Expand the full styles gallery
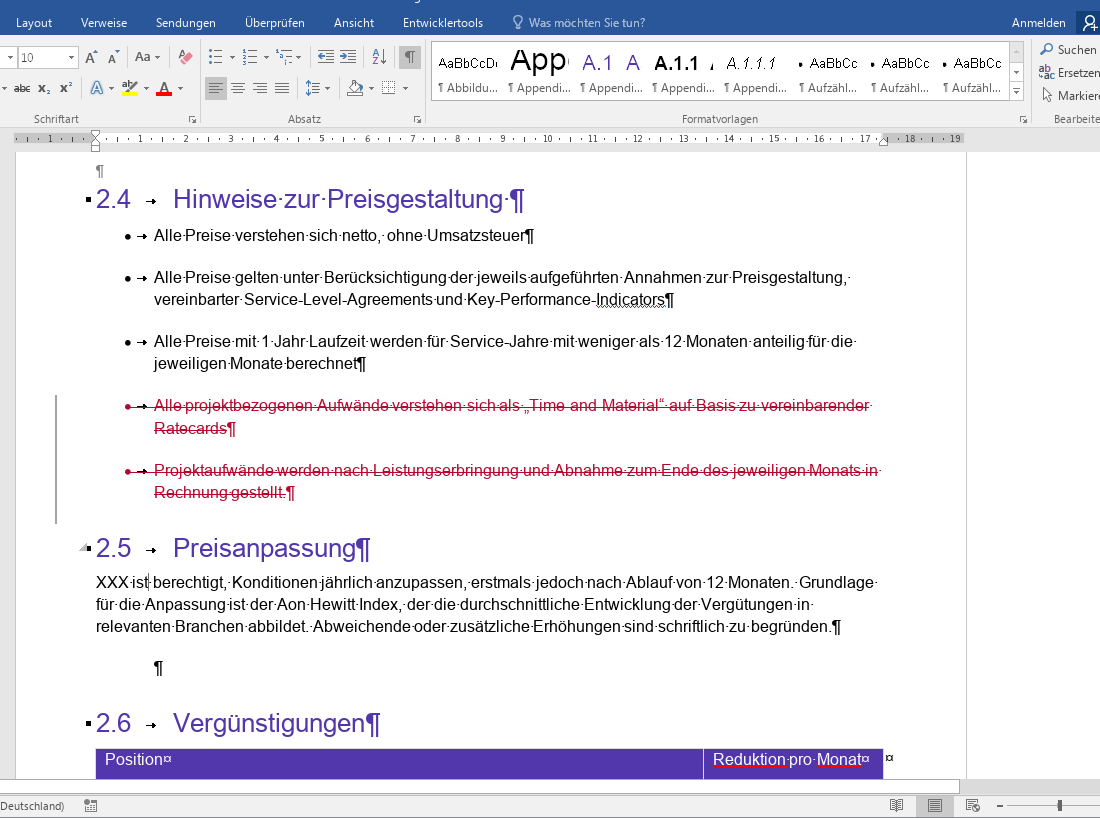The image size is (1100, 818). pyautogui.click(x=1017, y=91)
